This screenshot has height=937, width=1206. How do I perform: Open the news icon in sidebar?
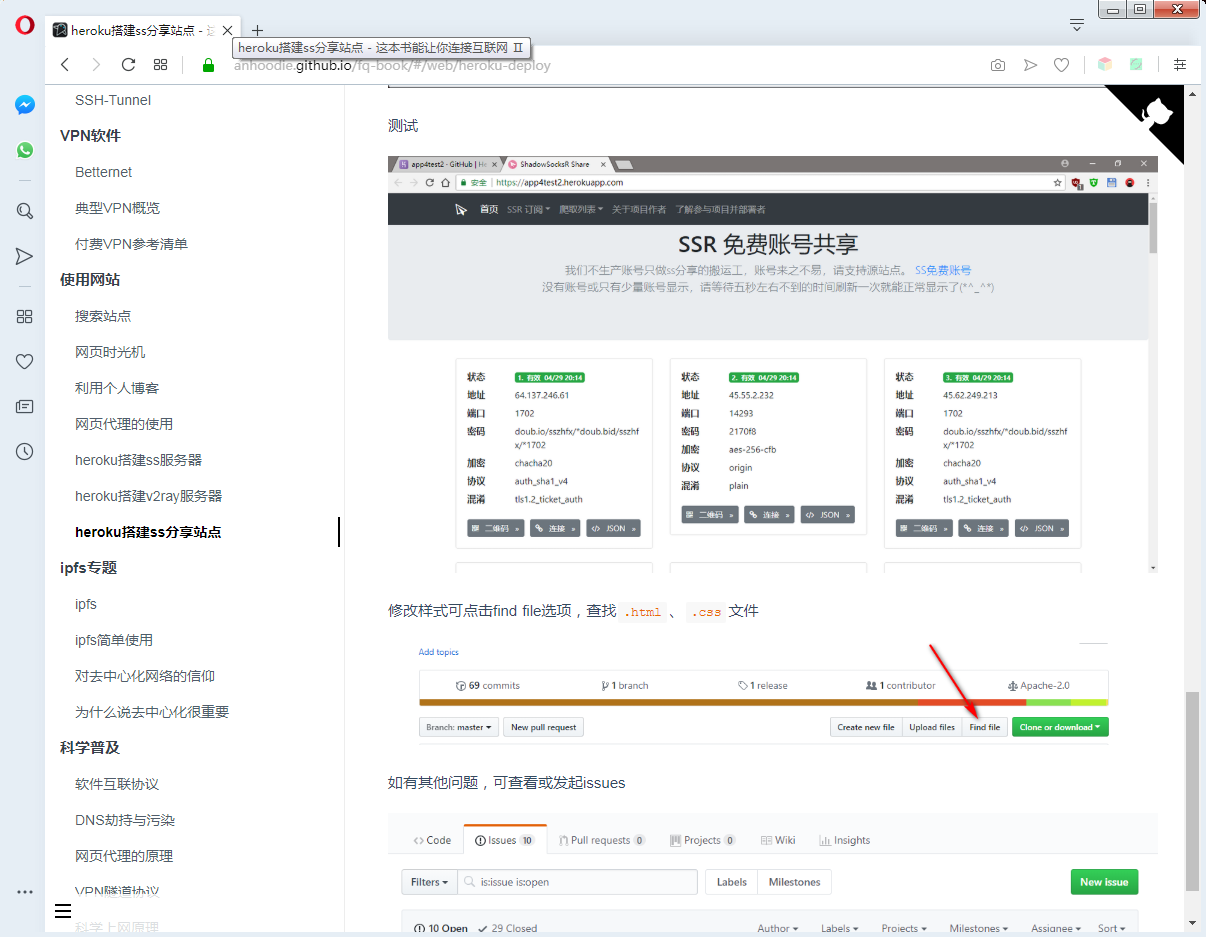(25, 406)
